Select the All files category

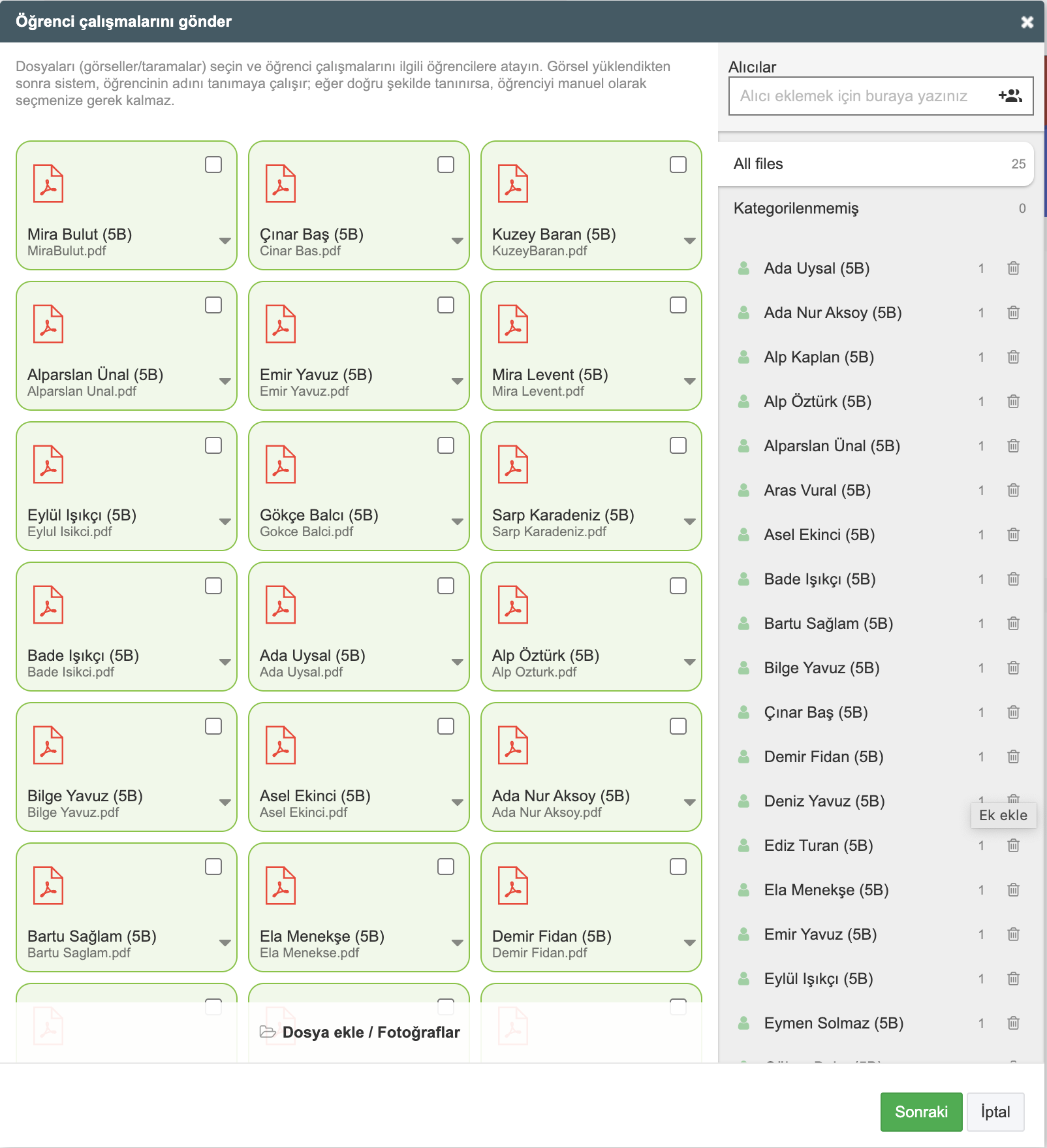click(876, 164)
